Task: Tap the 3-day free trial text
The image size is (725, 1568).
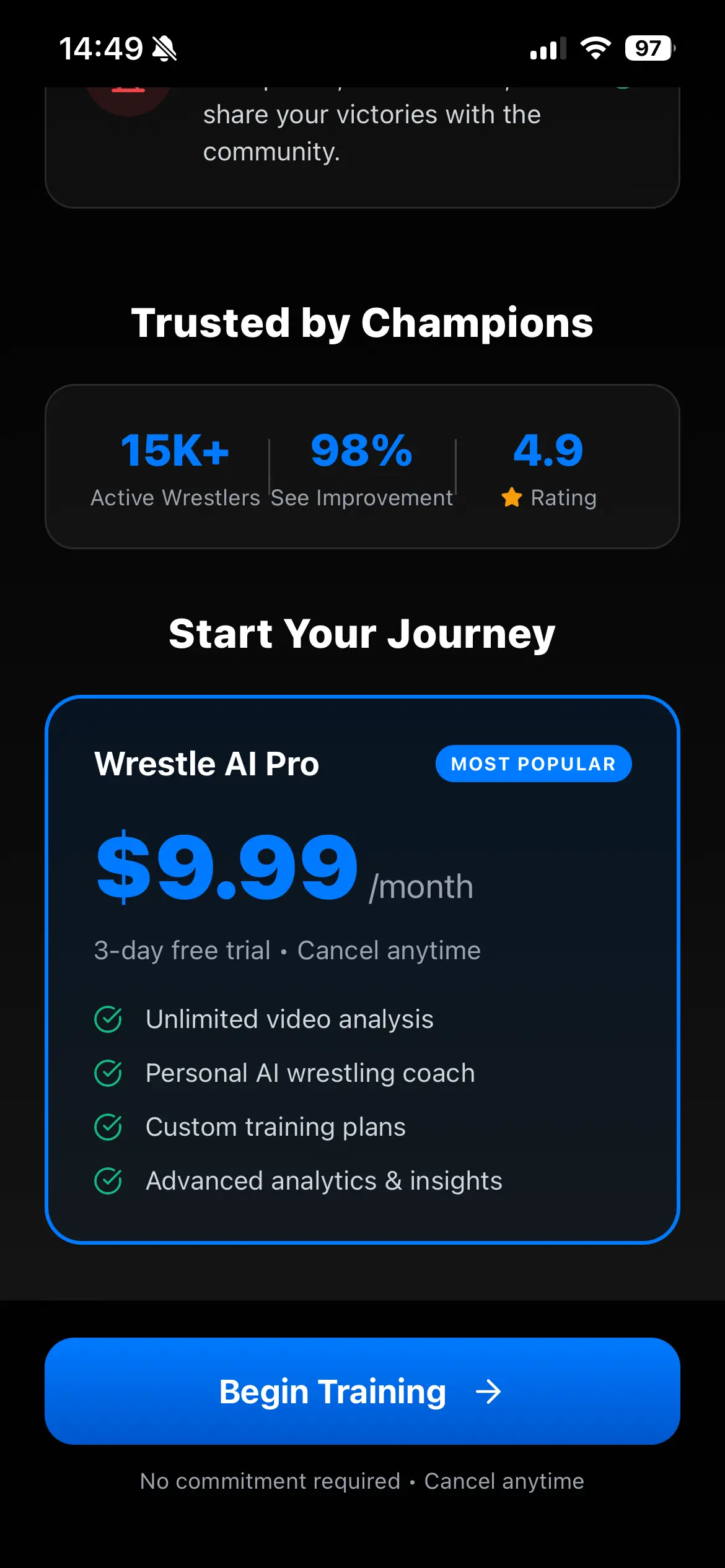Action: pos(182,951)
